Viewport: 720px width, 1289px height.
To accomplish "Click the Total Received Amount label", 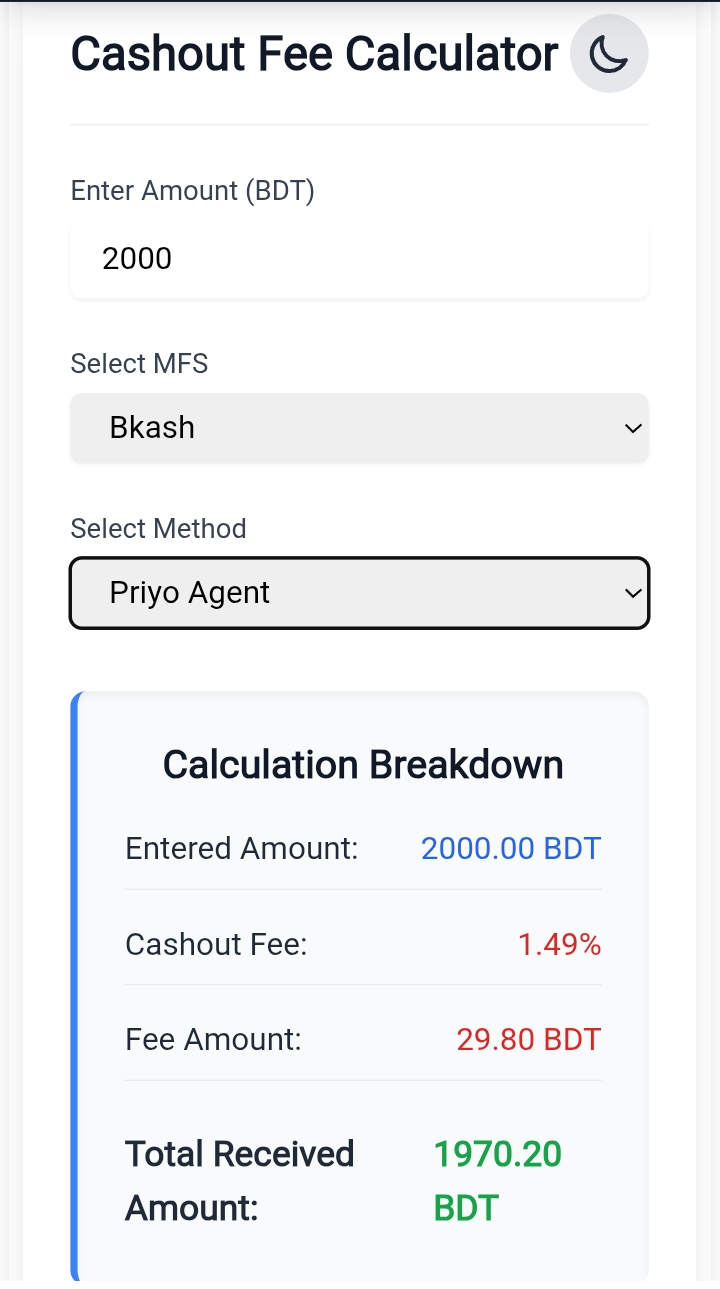I will point(239,1181).
